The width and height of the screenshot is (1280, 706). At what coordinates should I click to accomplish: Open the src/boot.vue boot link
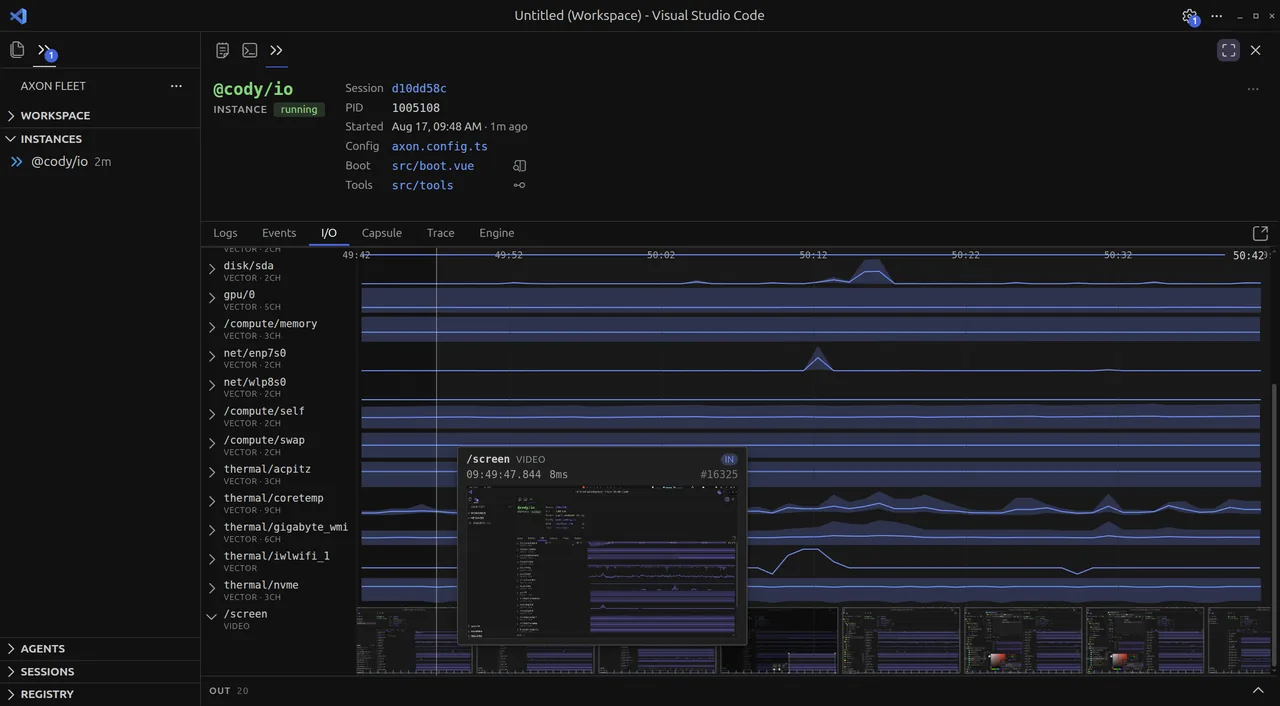coord(433,166)
